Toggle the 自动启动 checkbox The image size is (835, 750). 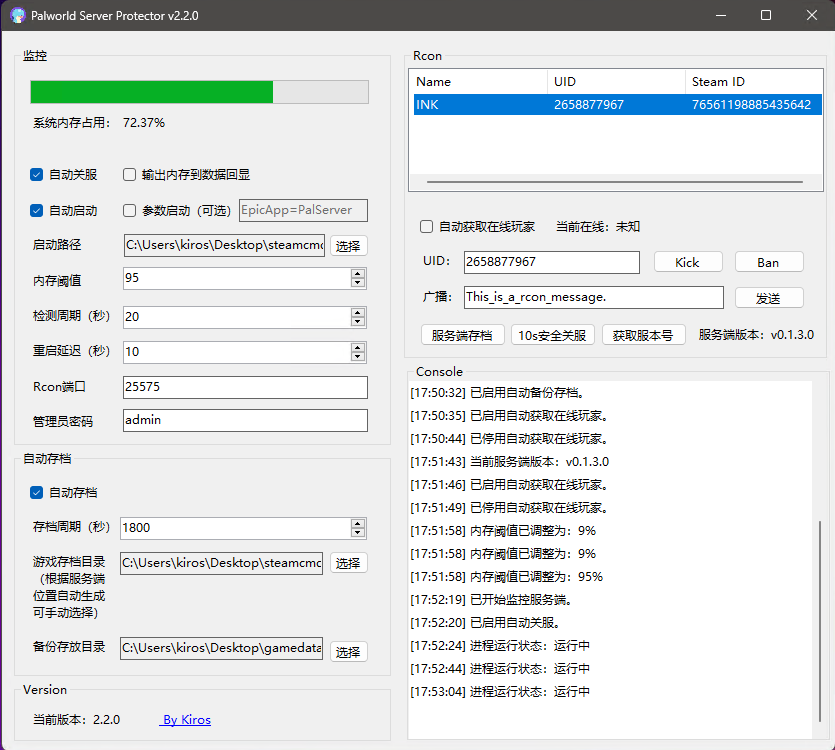coord(36,210)
